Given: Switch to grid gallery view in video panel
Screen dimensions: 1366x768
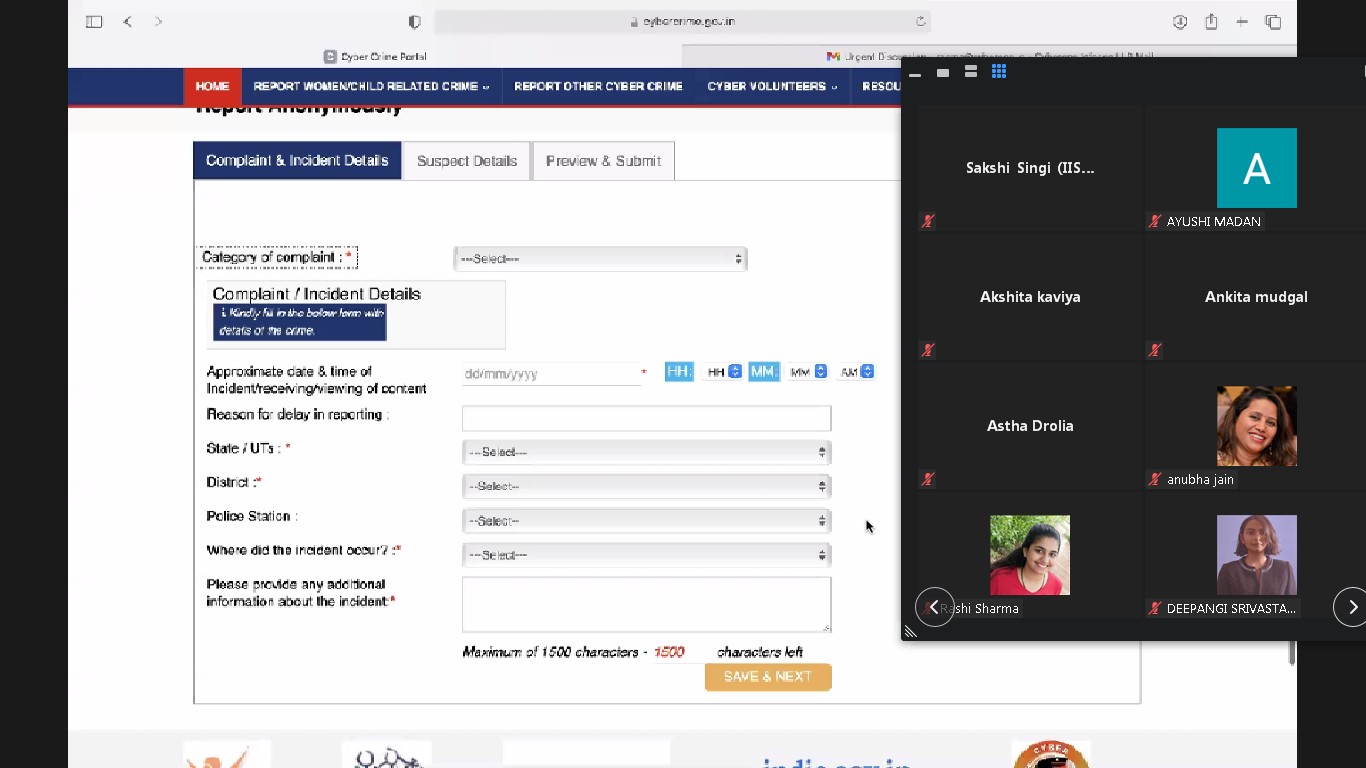Looking at the screenshot, I should tap(998, 72).
